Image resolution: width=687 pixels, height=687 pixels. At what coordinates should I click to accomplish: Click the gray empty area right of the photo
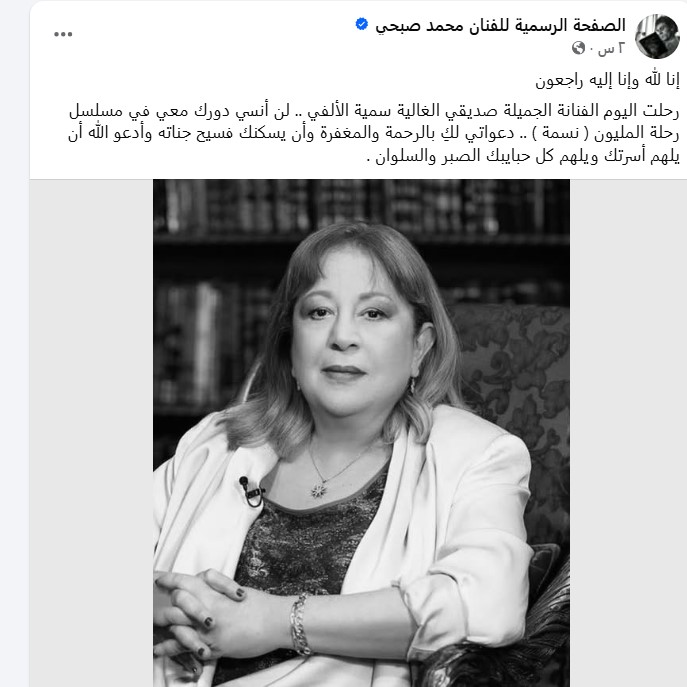pyautogui.click(x=628, y=433)
